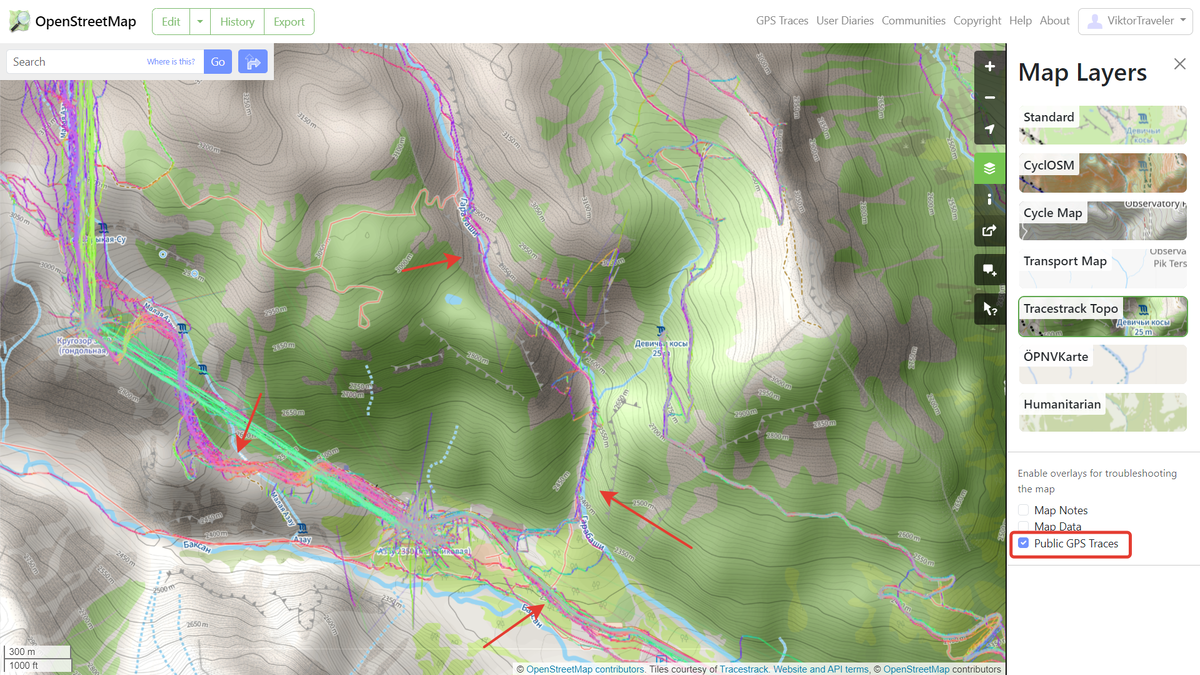
Task: Uncheck Public GPS Traces overlay
Action: coord(1024,543)
